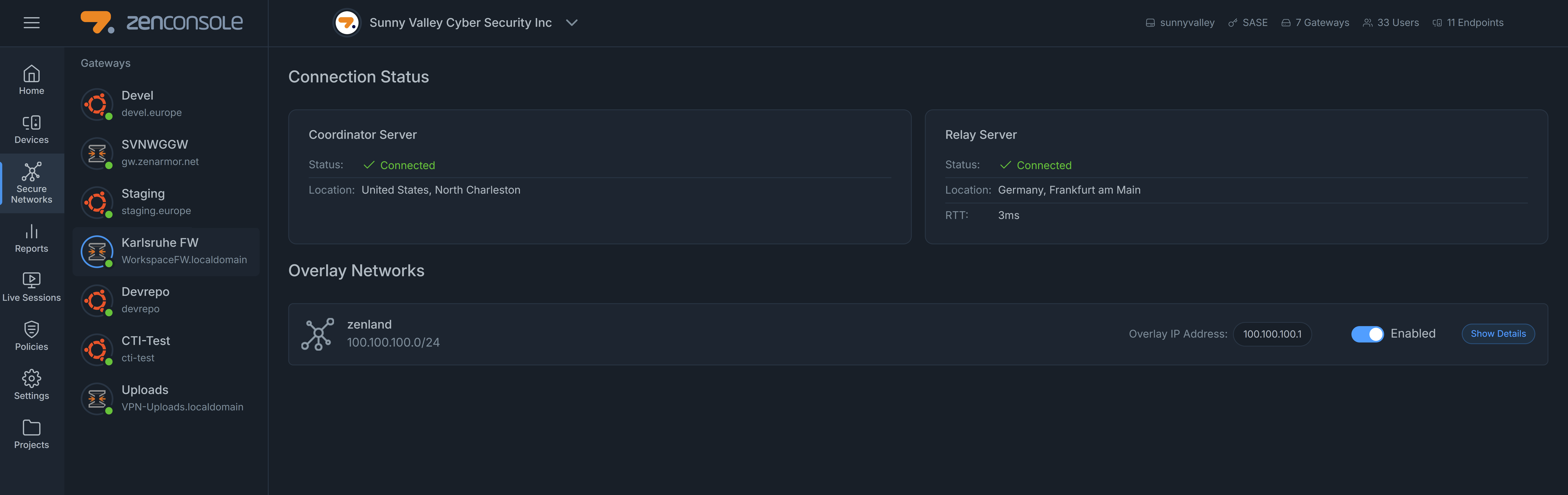
Task: Click the Devel gateway Ubuntu icon
Action: (x=97, y=104)
